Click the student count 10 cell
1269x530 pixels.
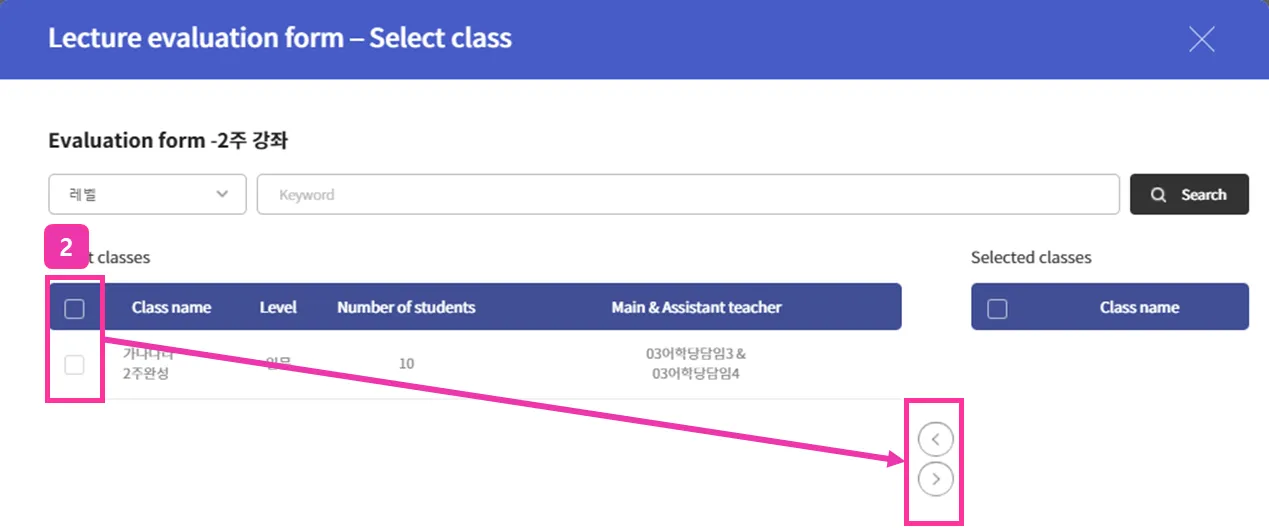(406, 364)
